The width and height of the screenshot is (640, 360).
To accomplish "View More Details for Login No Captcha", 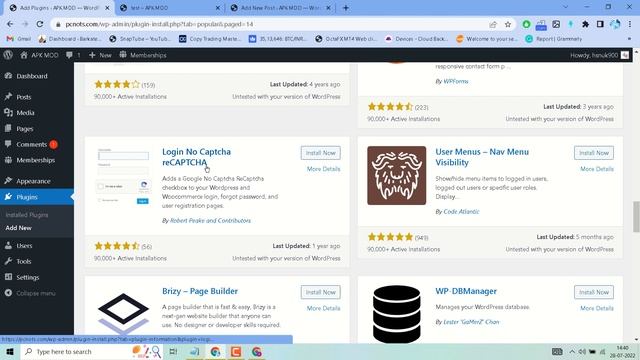I will pos(323,169).
